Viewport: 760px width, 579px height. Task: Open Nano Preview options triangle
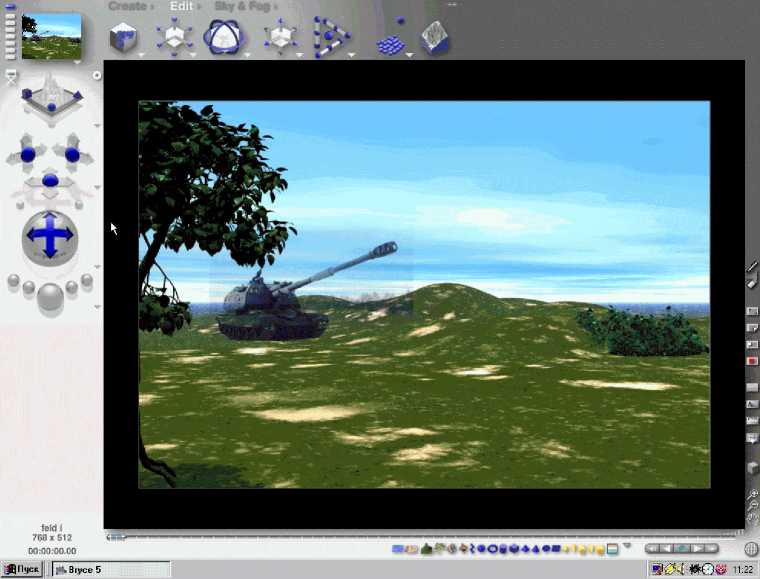77,63
